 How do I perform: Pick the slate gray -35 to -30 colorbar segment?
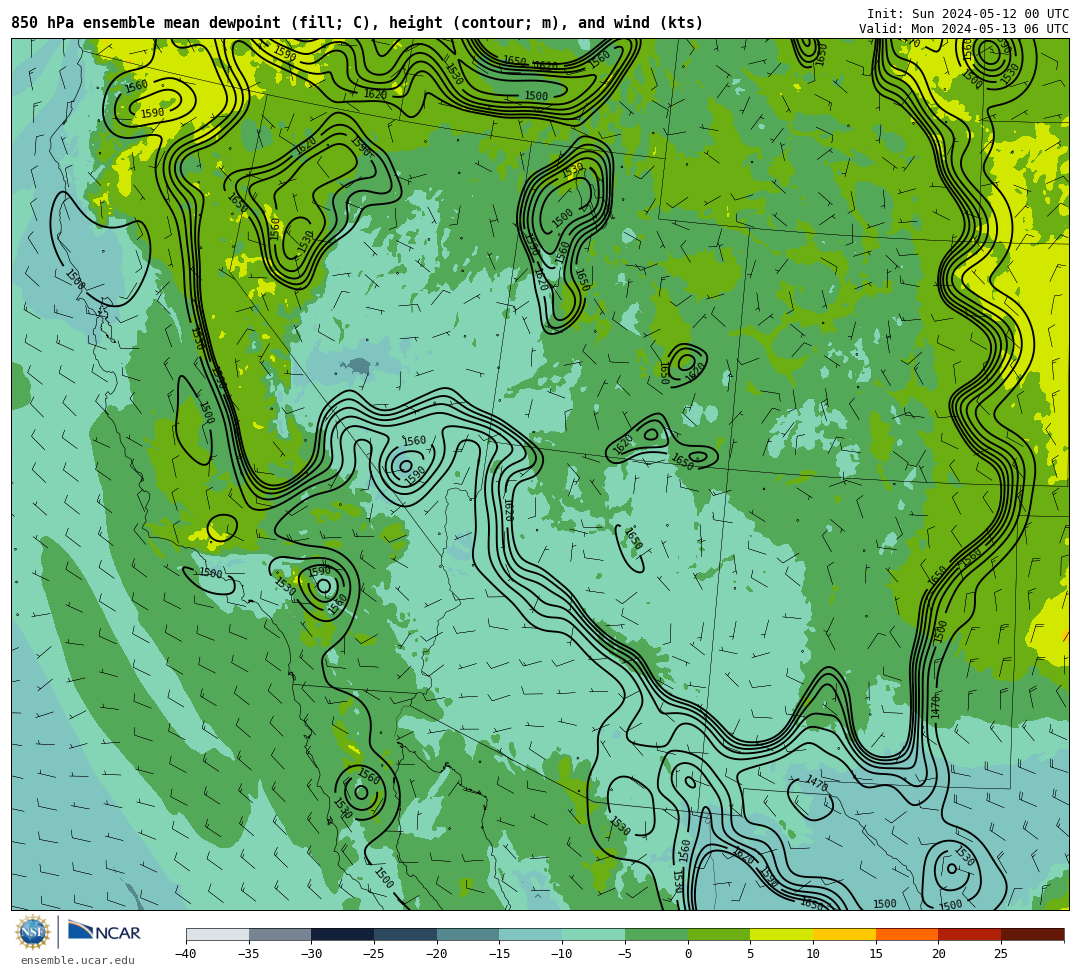tap(280, 934)
